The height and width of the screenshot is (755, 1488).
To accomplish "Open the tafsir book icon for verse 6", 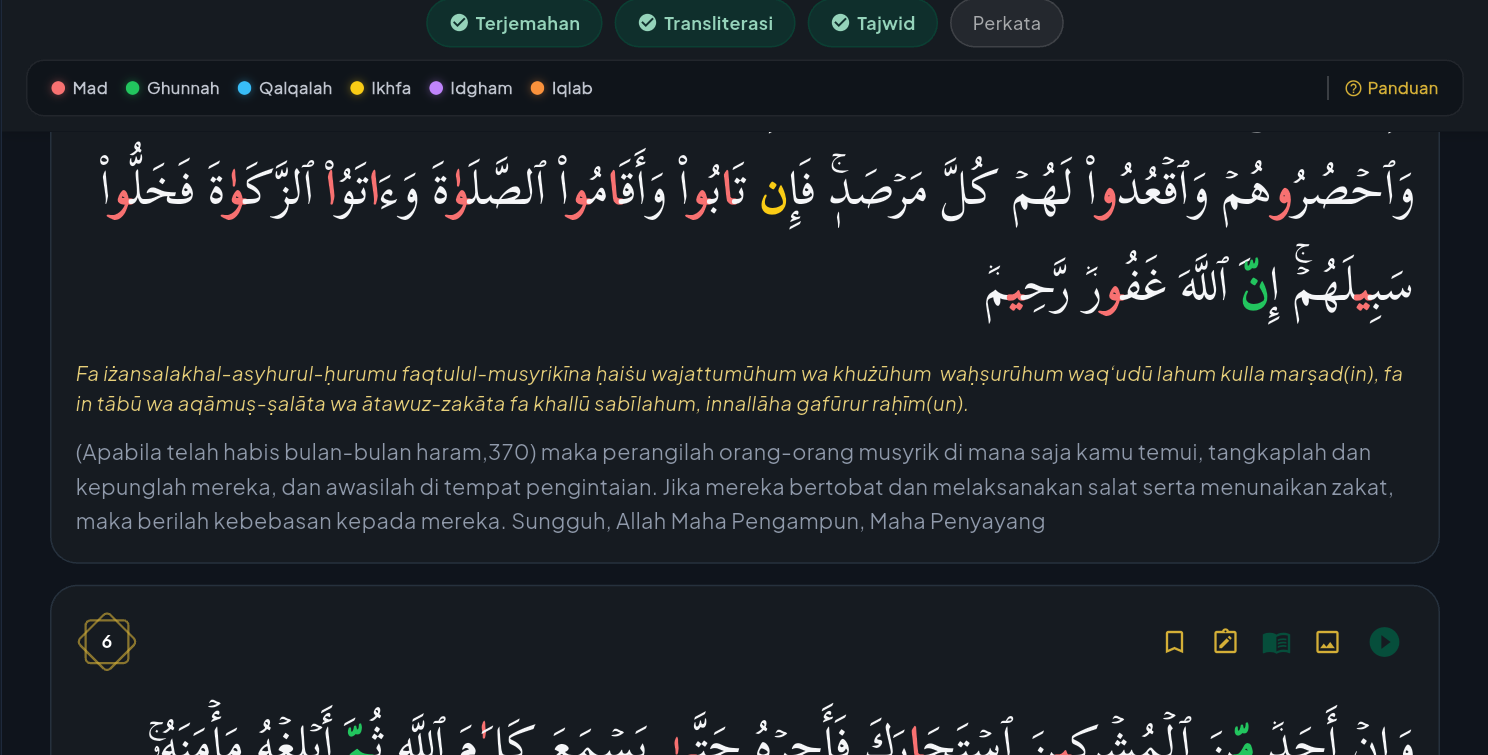I will pos(1276,642).
